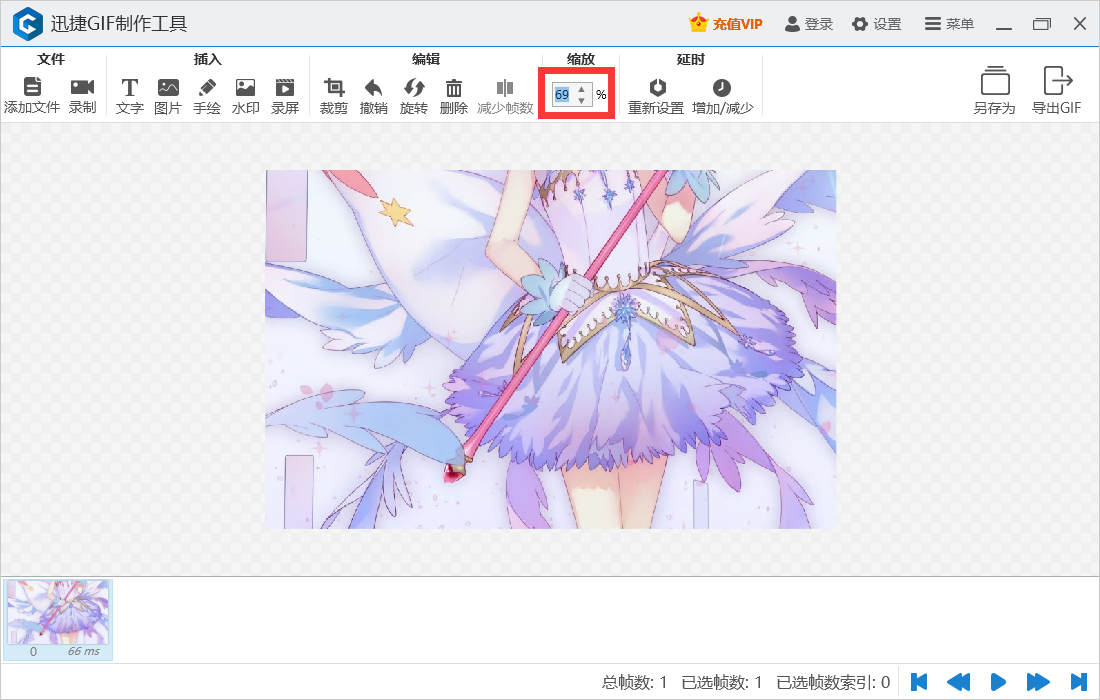Click the 已选帧数索引: 0 status text
1100x700 pixels.
(833, 682)
